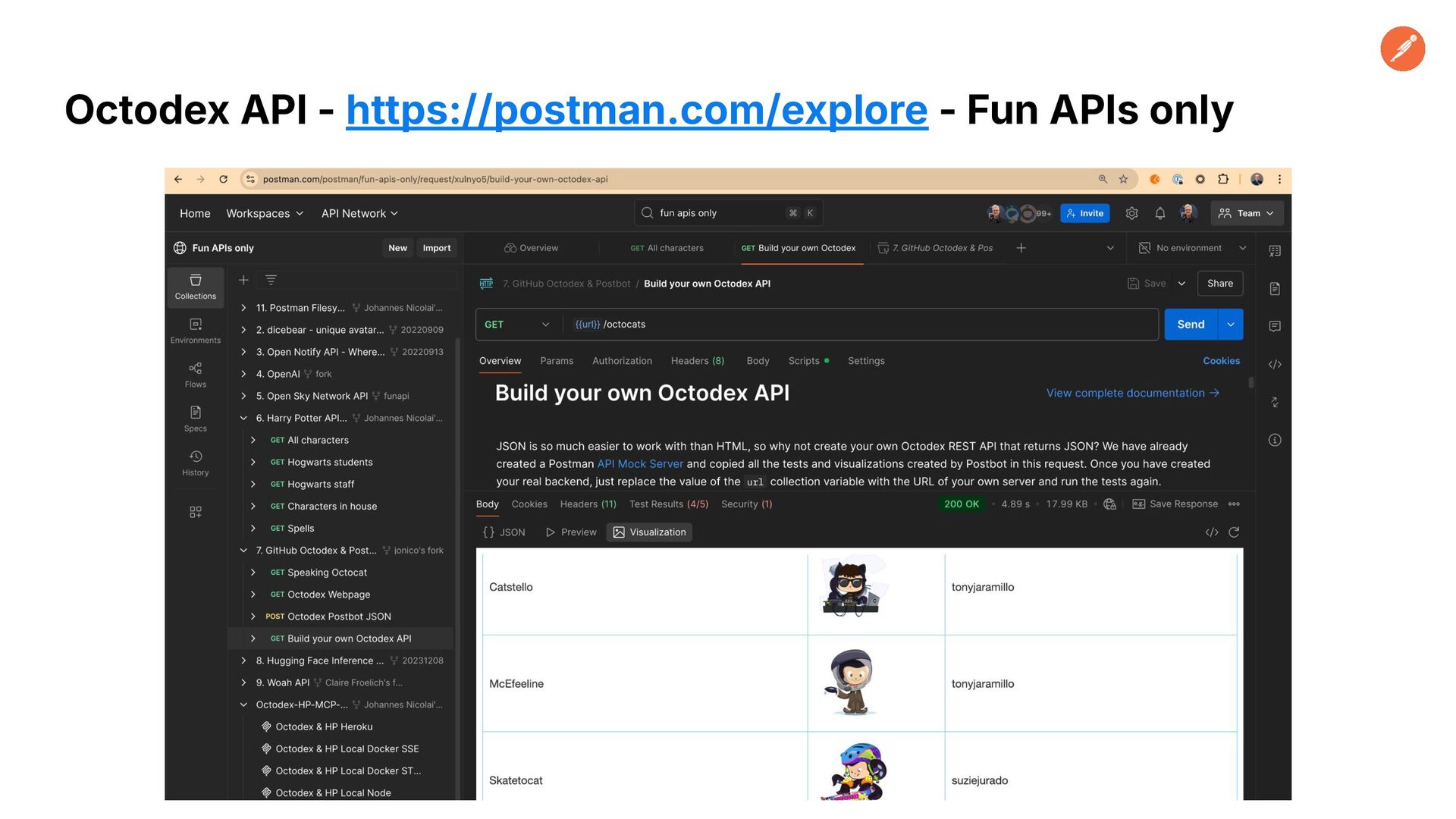Click the collection filter icon
Image resolution: width=1456 pixels, height=819 pixels.
[x=271, y=281]
